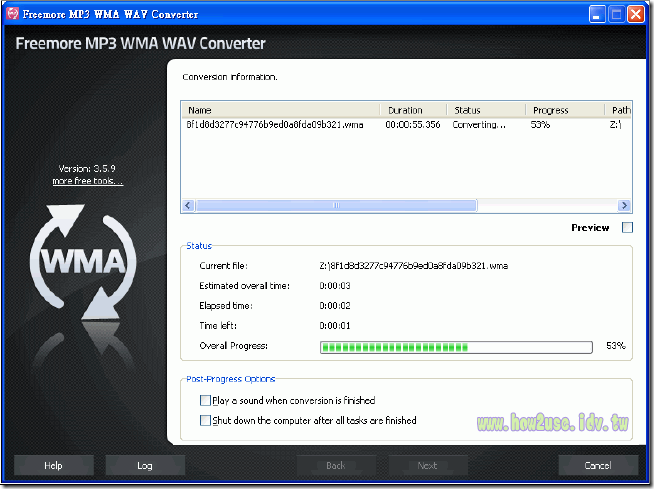Sort list by Status column header
This screenshot has width=654, height=489.
486,110
